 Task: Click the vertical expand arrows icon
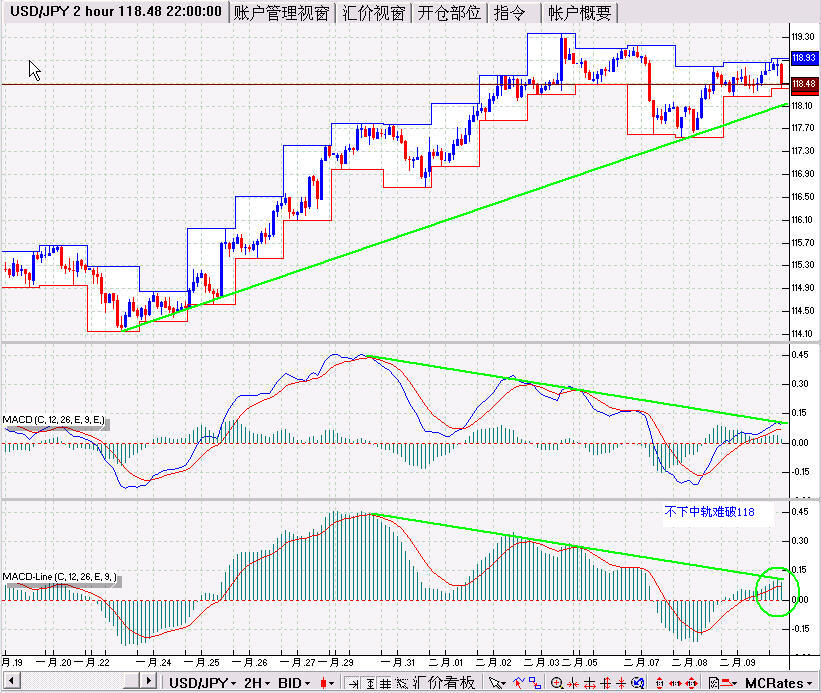(x=606, y=683)
